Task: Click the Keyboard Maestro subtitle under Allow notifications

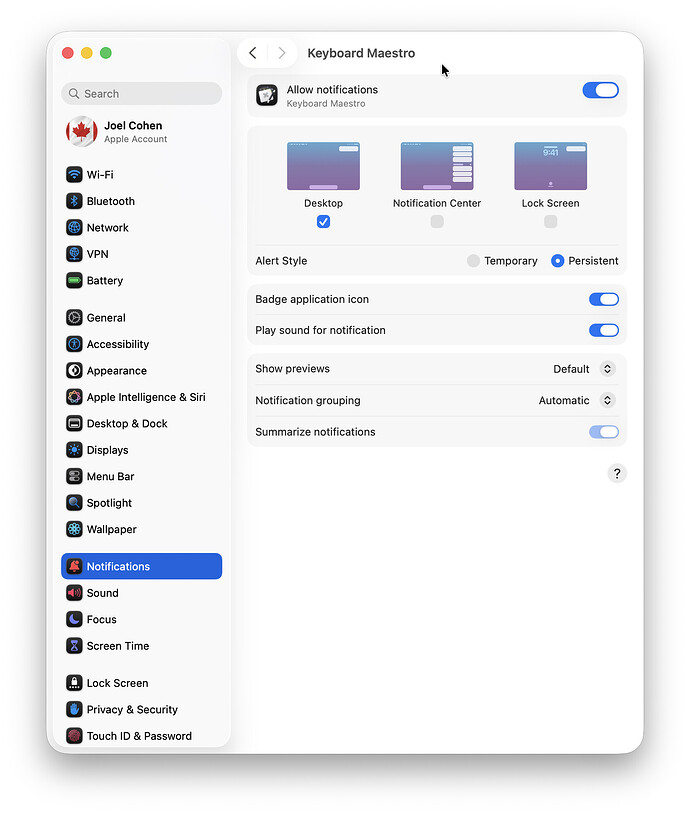Action: (326, 103)
